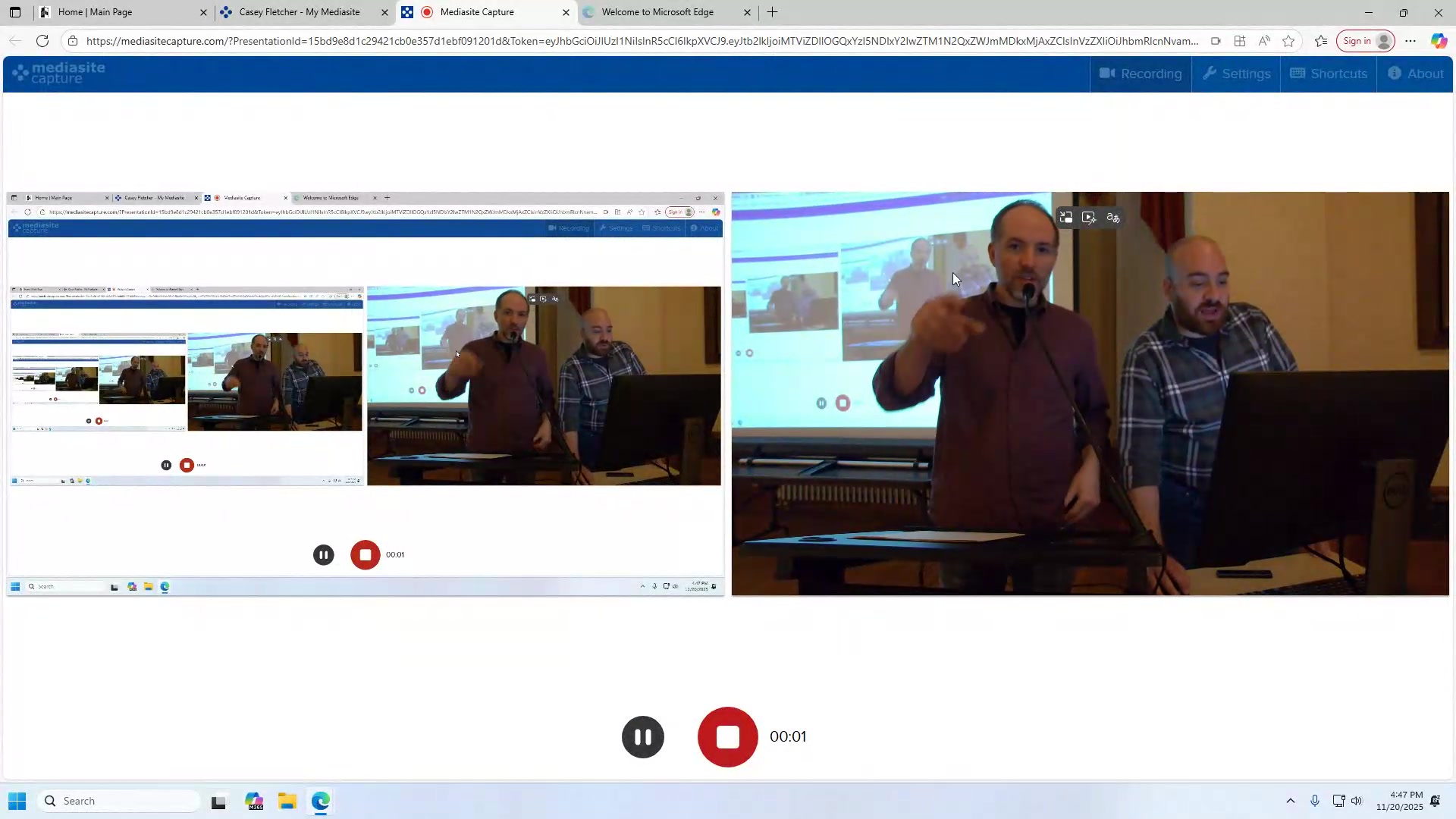Open the favorites bar list

click(1321, 42)
